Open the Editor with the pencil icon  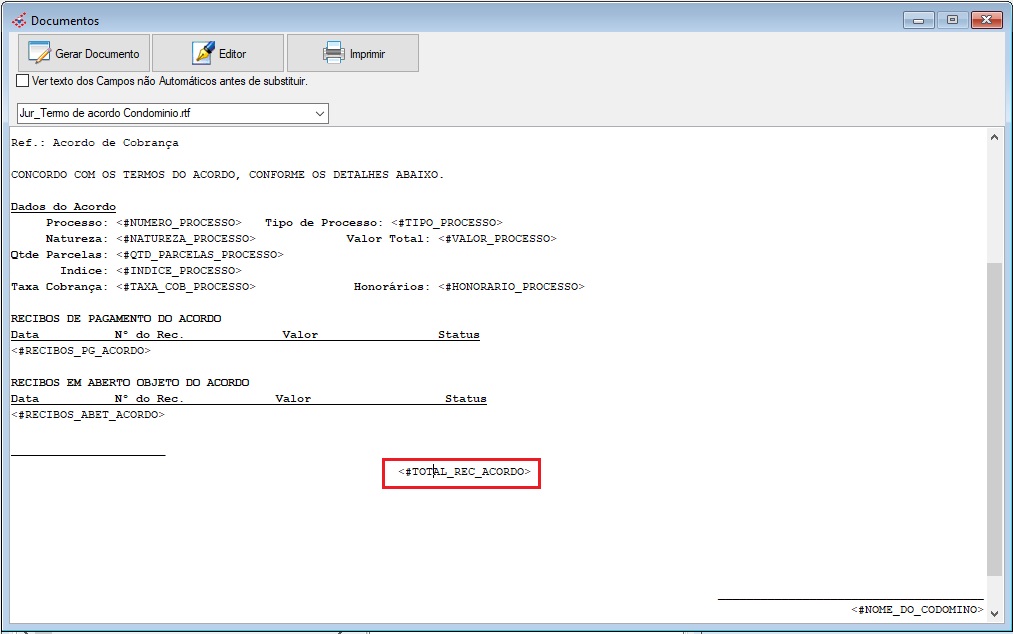coord(218,53)
